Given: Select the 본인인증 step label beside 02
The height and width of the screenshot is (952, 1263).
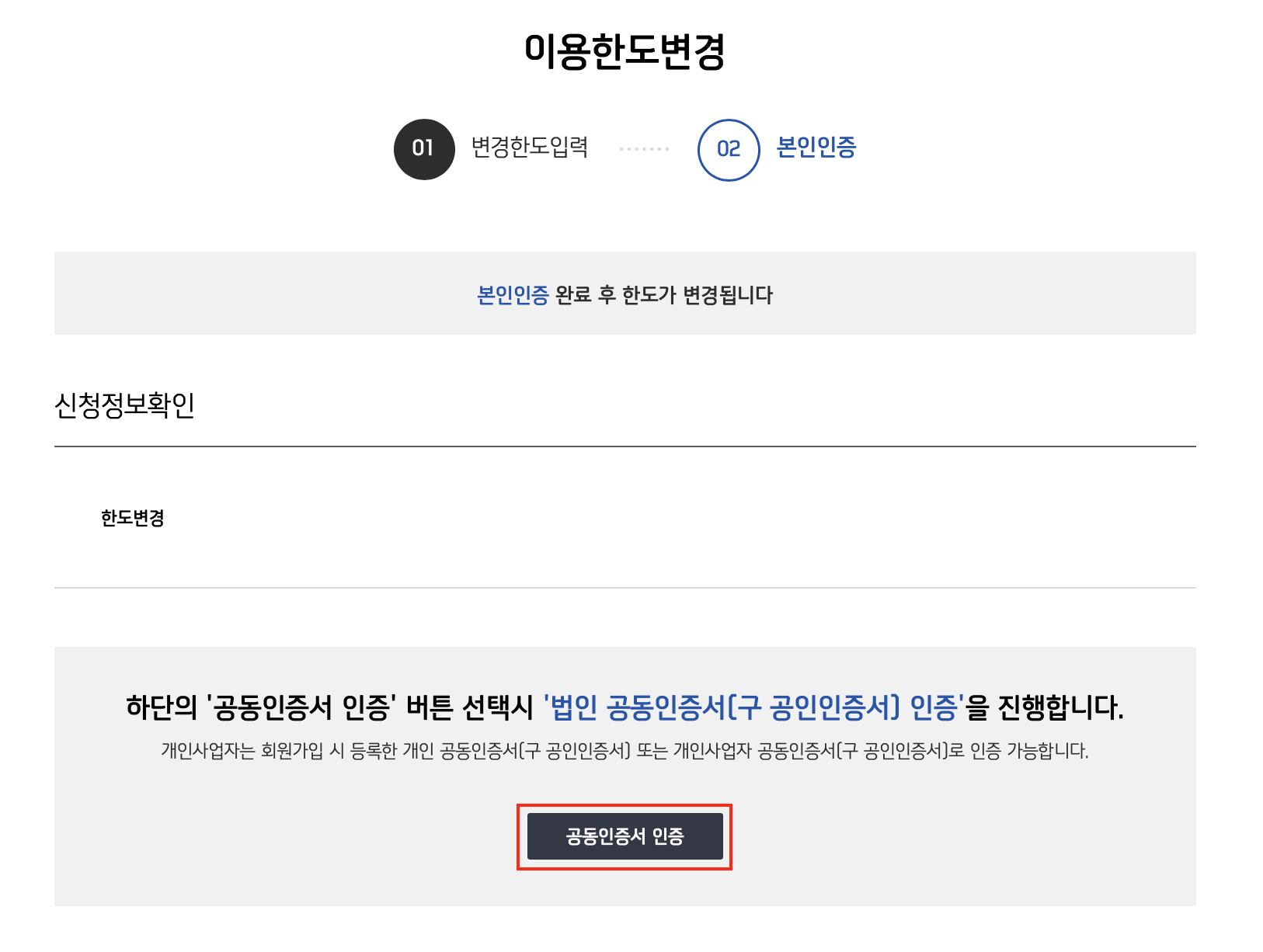Looking at the screenshot, I should click(x=816, y=147).
